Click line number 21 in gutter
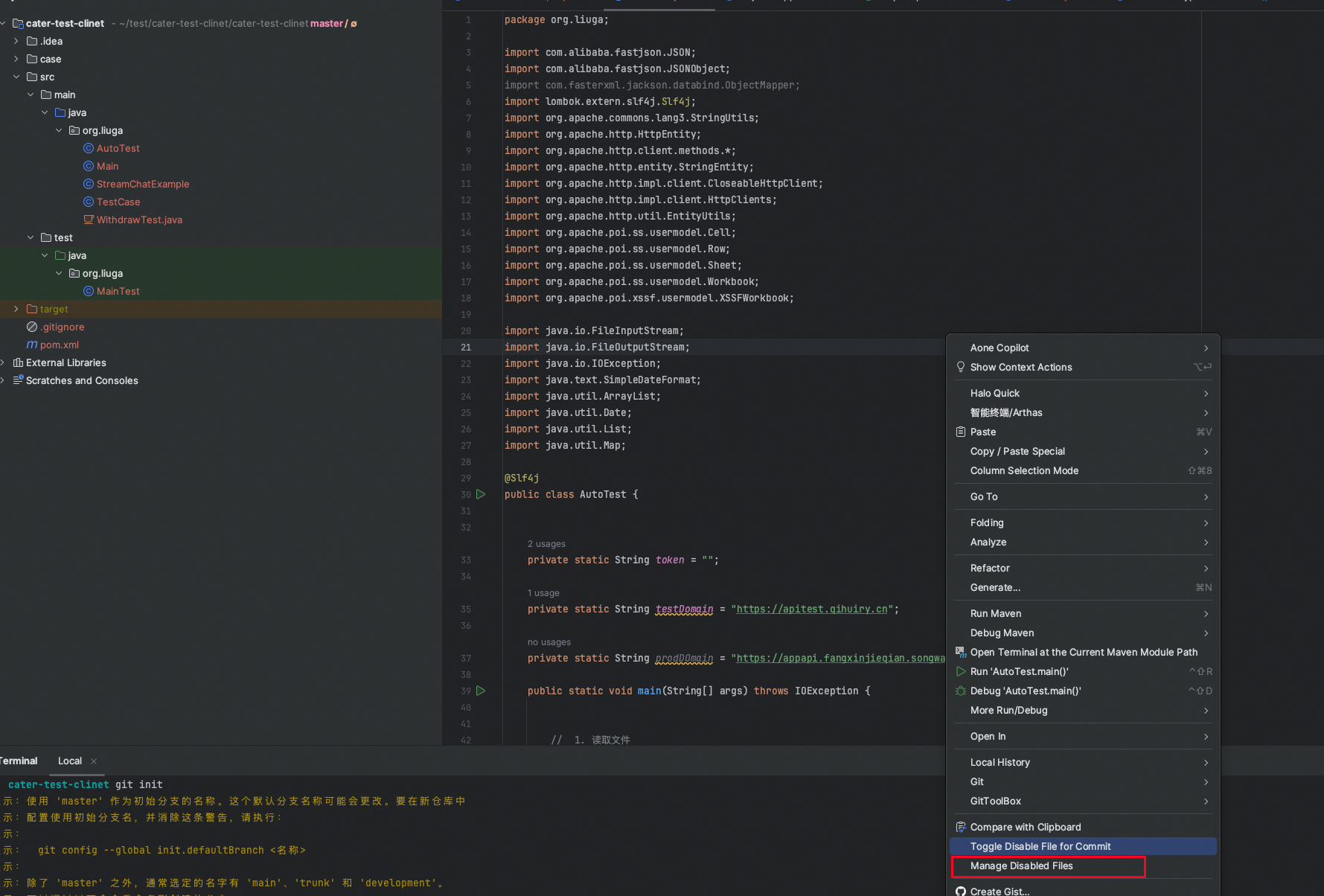1324x896 pixels. 466,347
